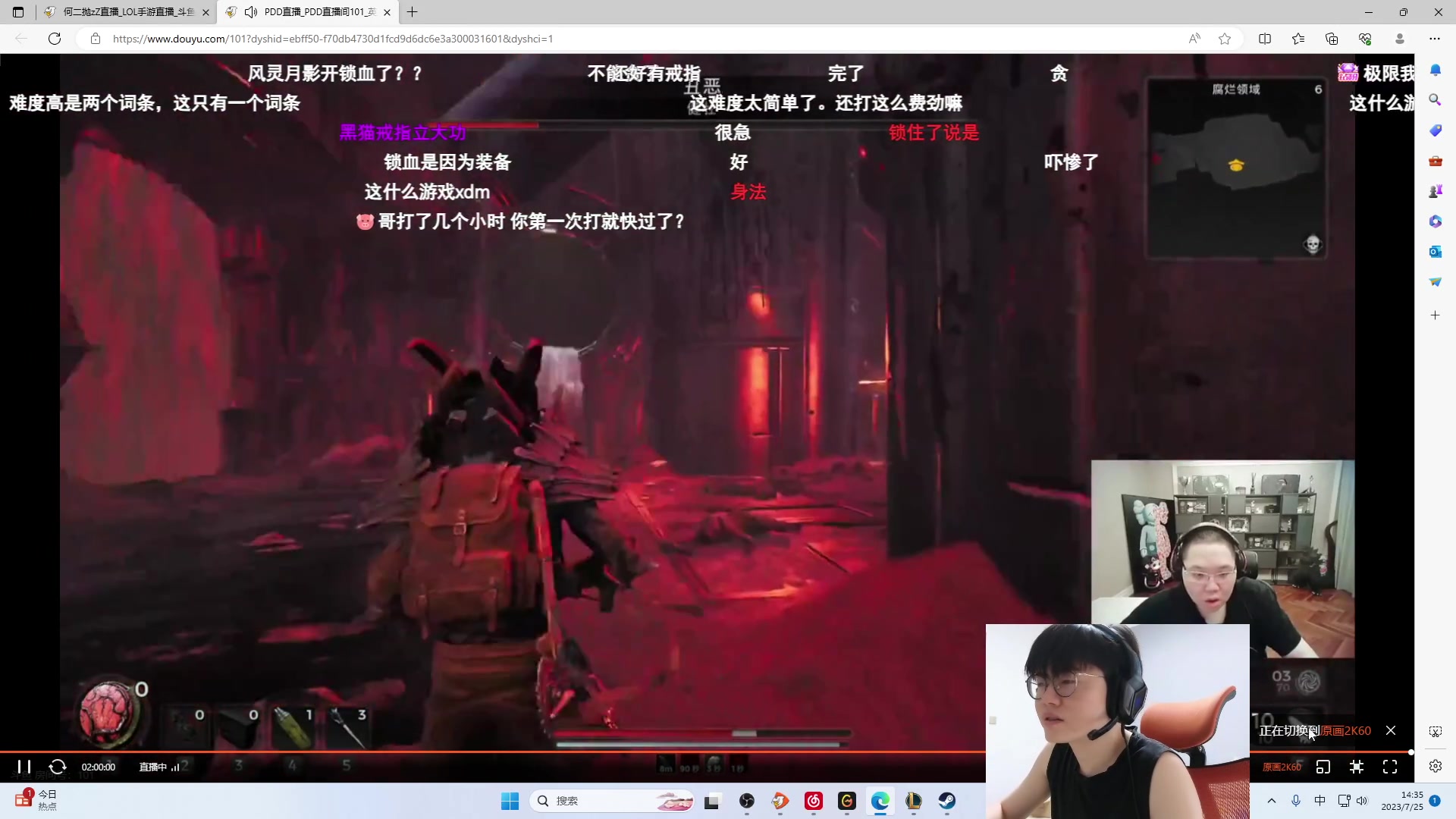The image size is (1456, 819).
Task: Dismiss the quality switching notification
Action: coord(1391,730)
